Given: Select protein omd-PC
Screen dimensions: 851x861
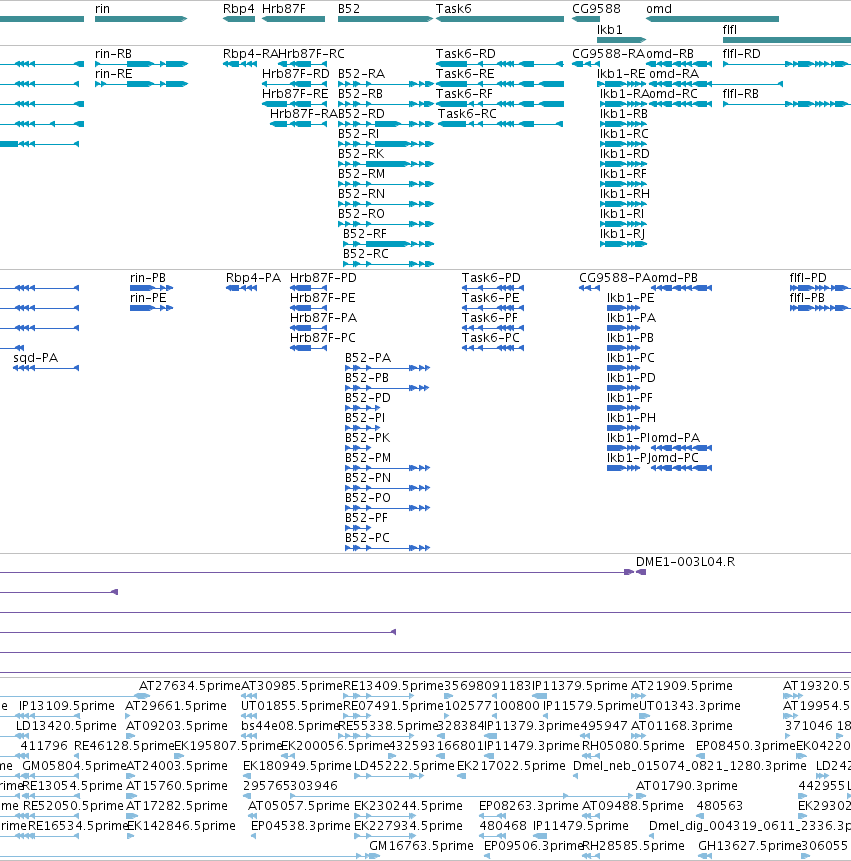Looking at the screenshot, I should pyautogui.click(x=675, y=458).
